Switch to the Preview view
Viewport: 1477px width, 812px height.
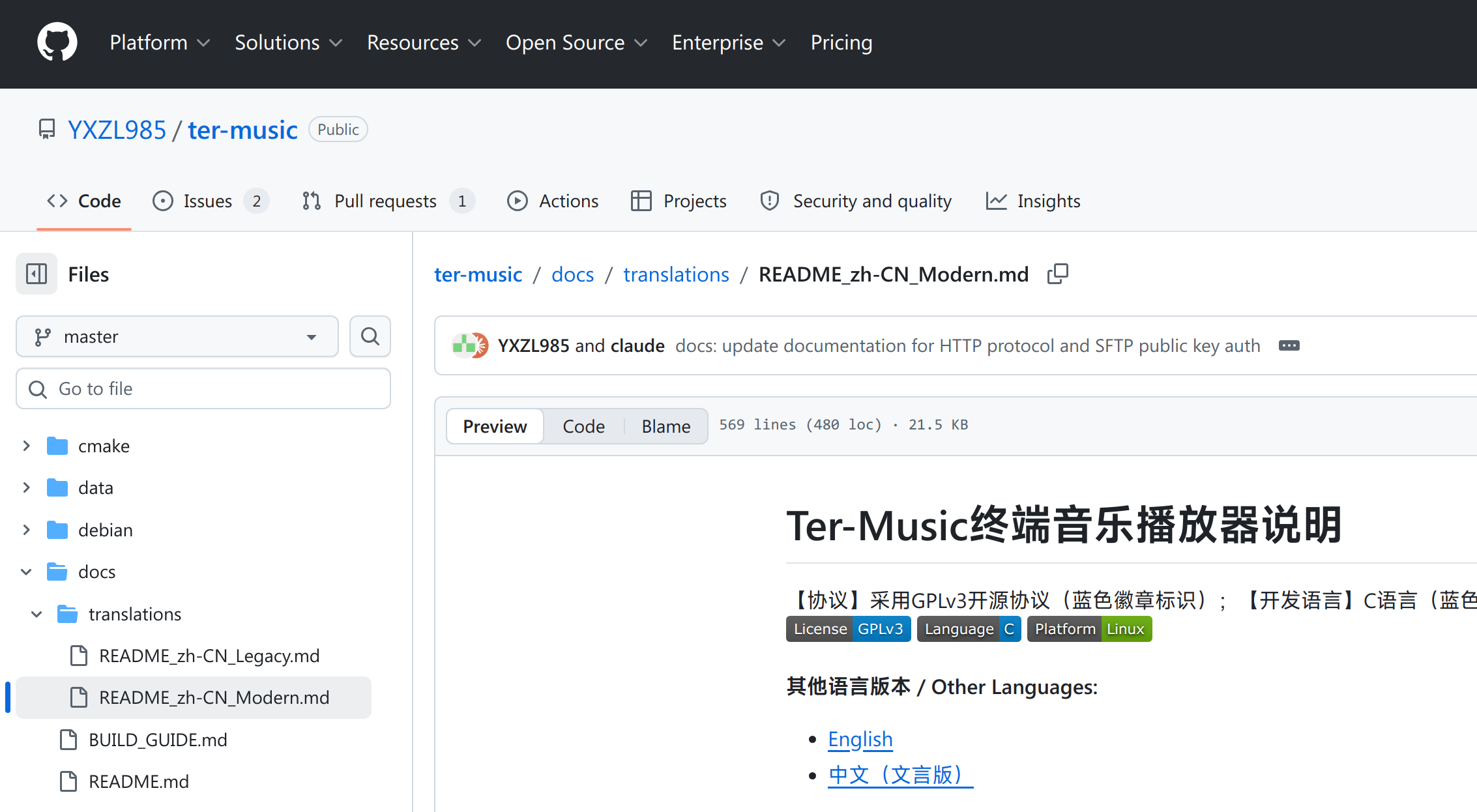tap(495, 426)
